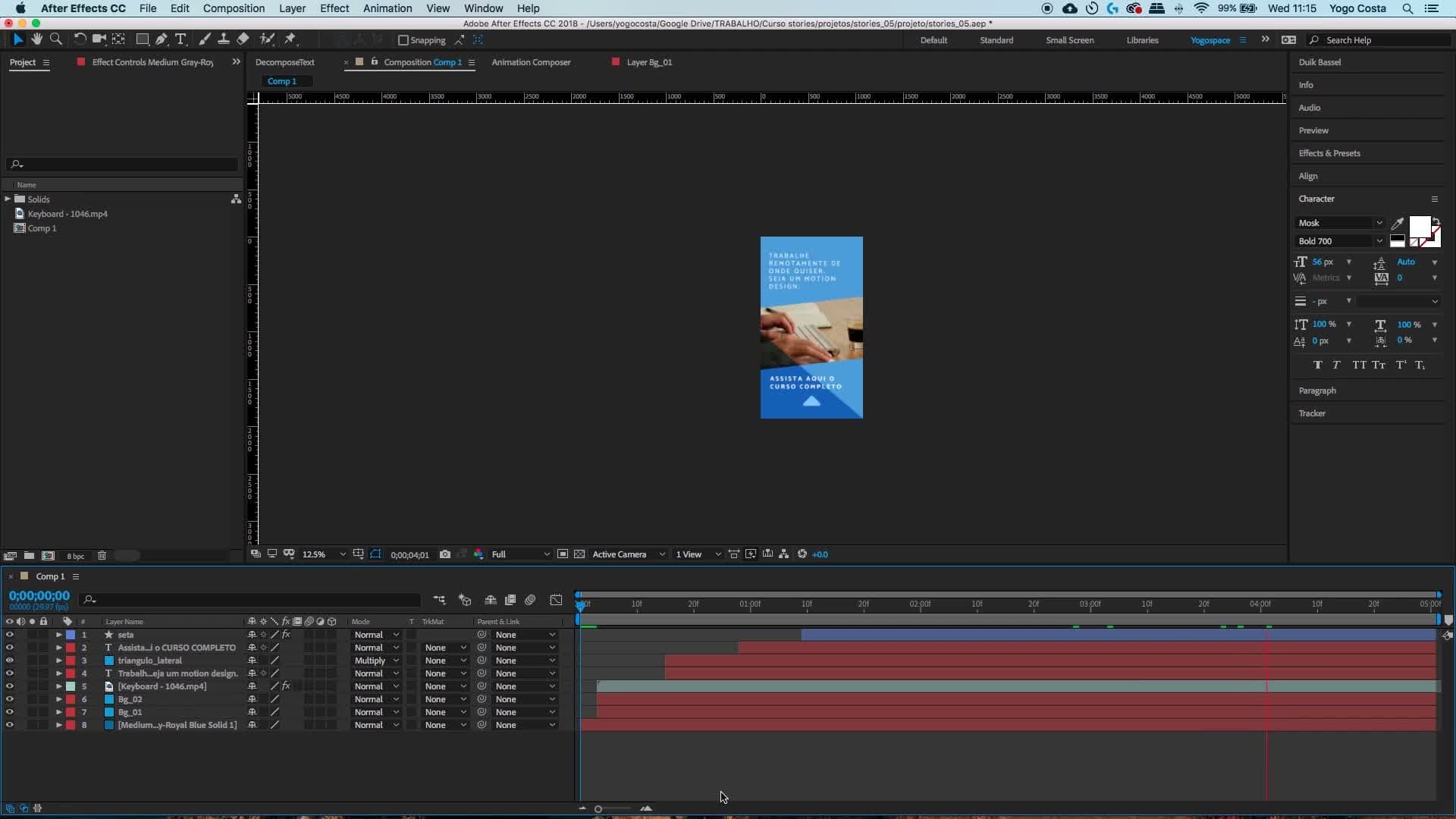Select the Hand tool
The image size is (1456, 819).
click(36, 39)
